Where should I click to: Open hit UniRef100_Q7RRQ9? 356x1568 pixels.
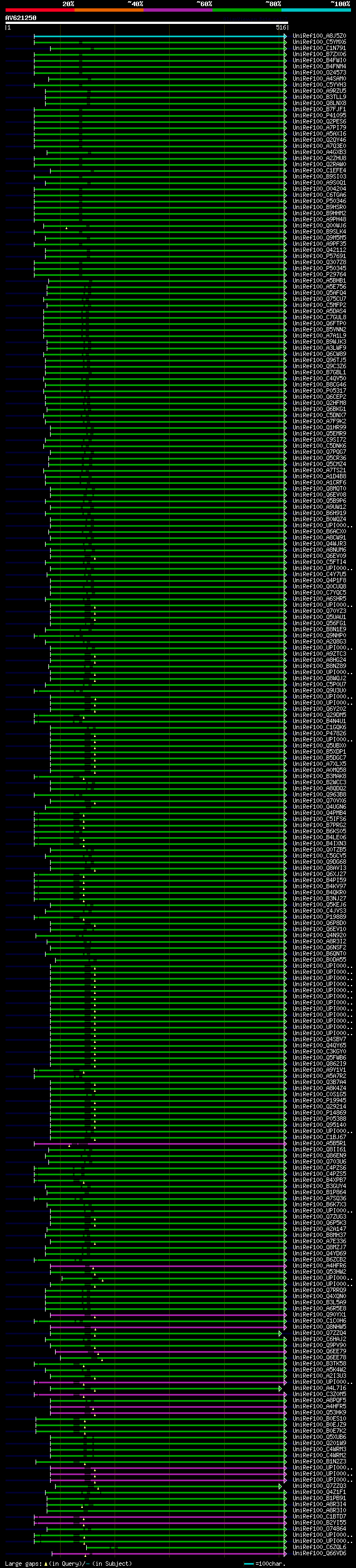click(319, 1290)
